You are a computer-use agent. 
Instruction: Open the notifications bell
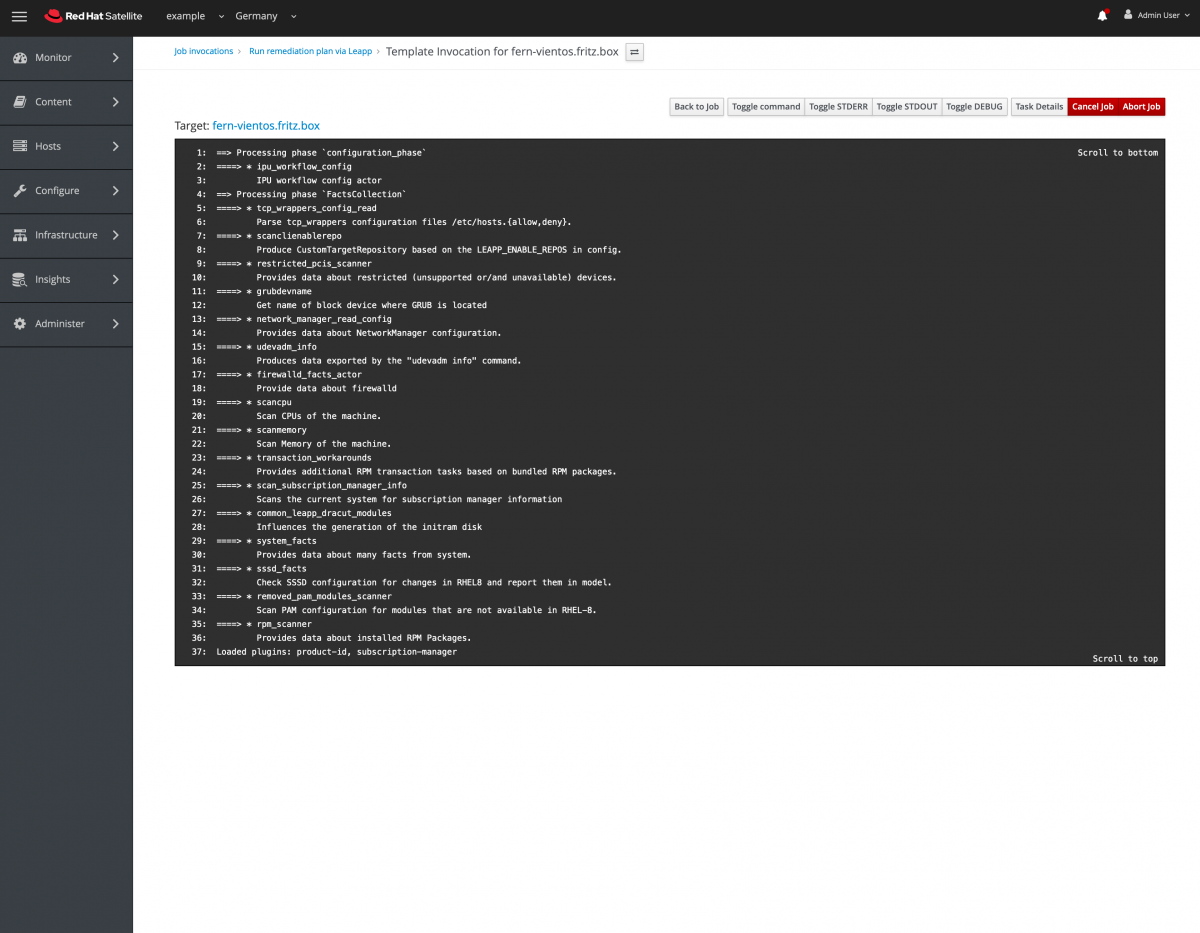1101,15
